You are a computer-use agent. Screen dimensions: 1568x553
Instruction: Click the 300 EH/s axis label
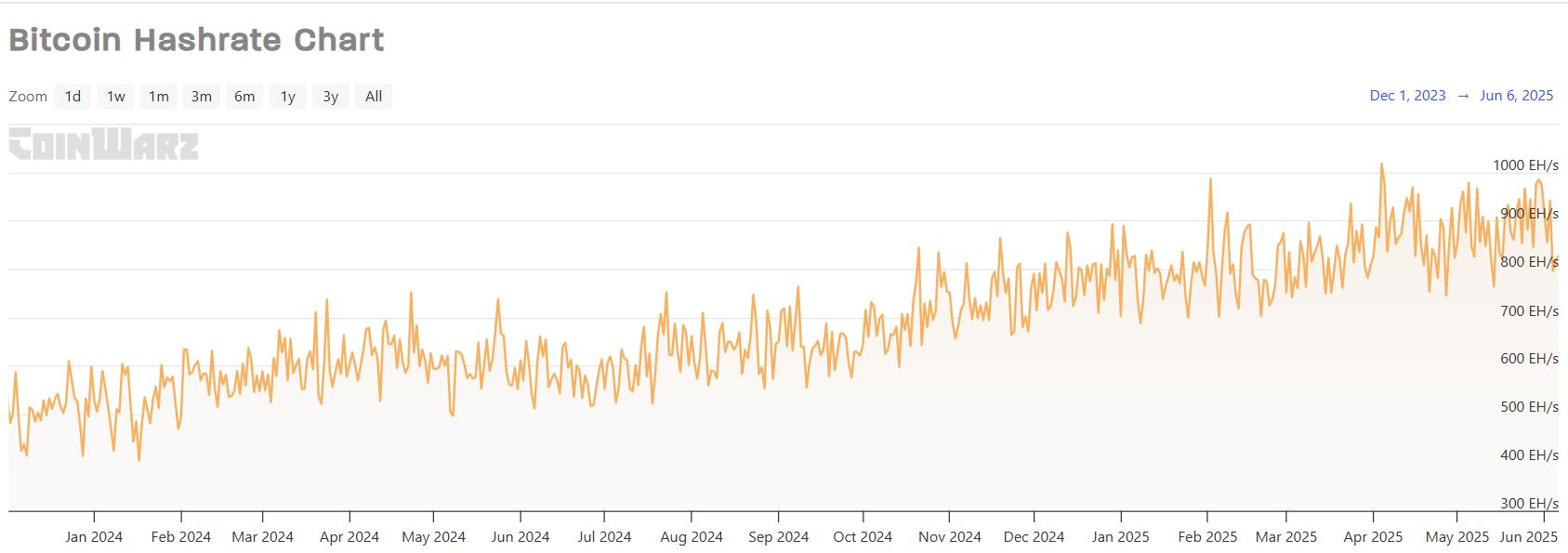(x=1529, y=504)
